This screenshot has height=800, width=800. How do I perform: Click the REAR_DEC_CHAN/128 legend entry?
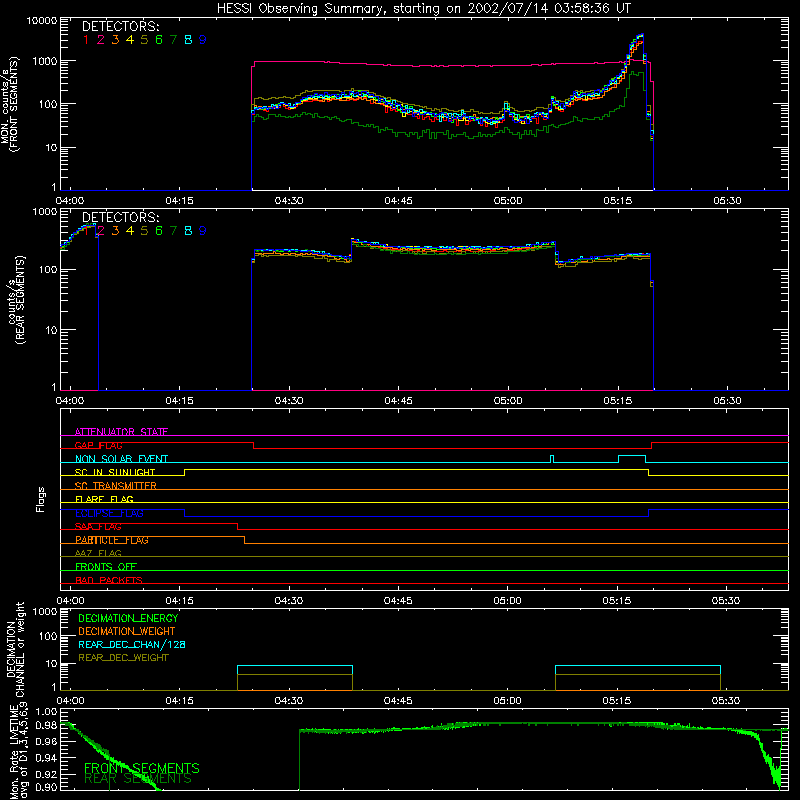(x=132, y=644)
